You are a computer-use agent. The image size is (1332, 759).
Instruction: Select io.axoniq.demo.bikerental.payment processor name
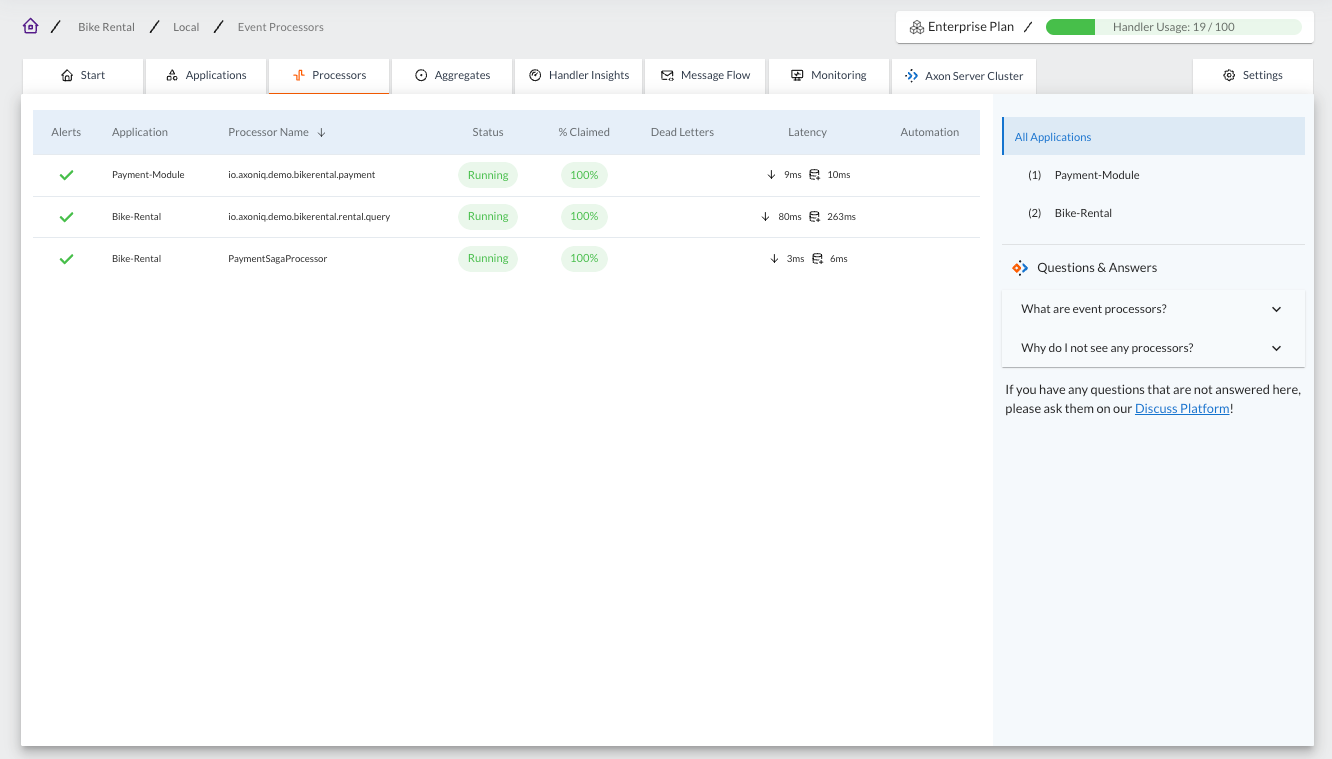302,175
